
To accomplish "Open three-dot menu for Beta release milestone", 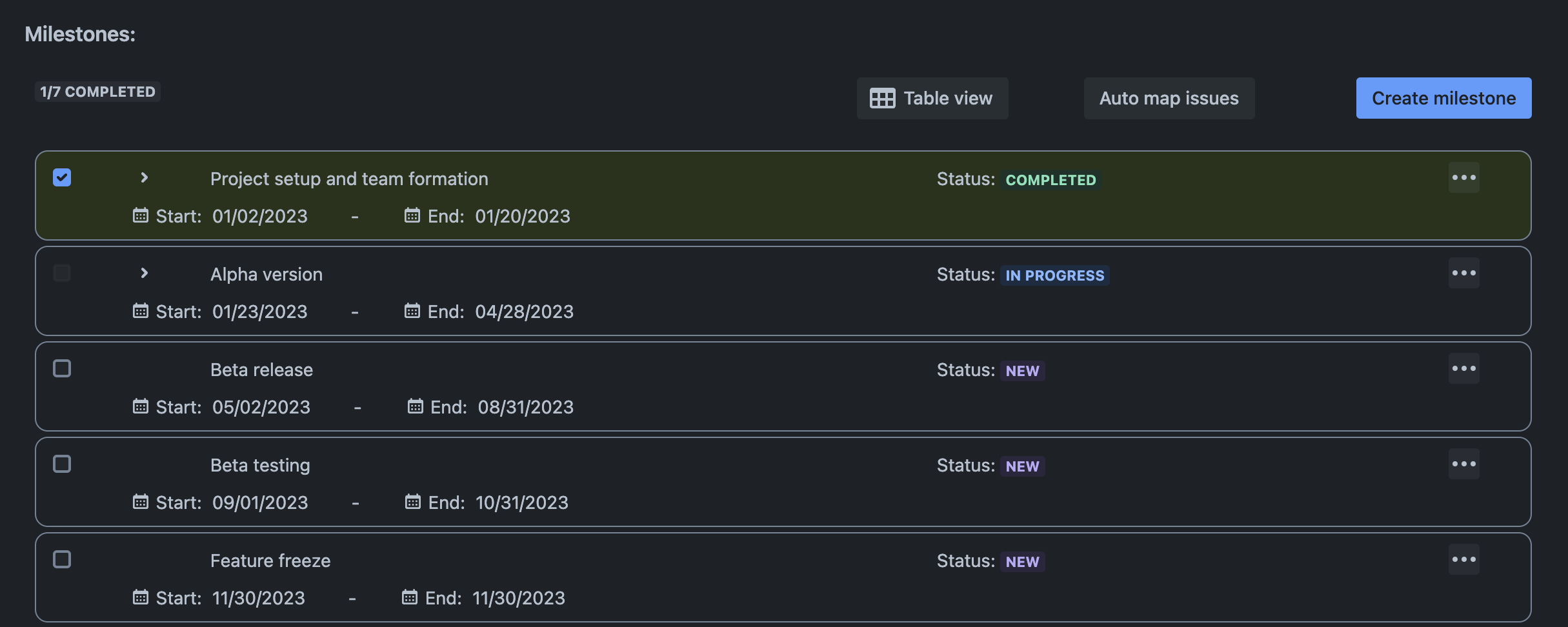I will tap(1463, 368).
